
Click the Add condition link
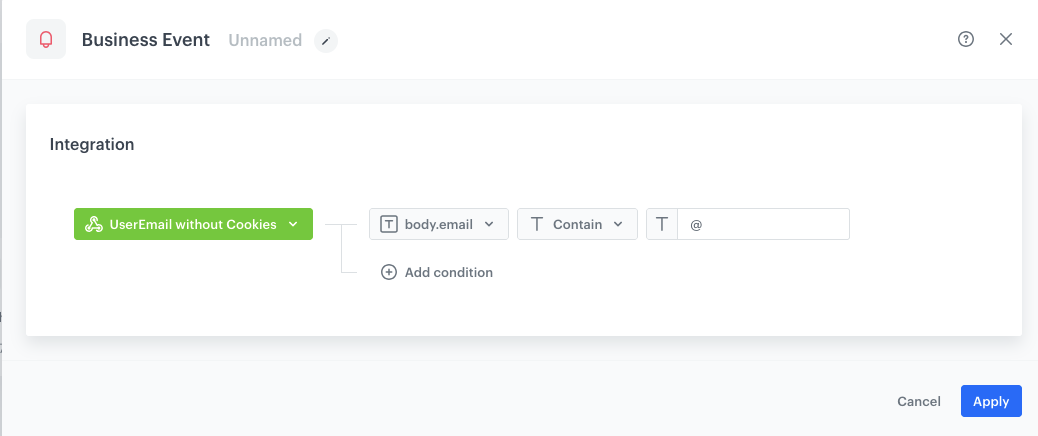pyautogui.click(x=448, y=272)
